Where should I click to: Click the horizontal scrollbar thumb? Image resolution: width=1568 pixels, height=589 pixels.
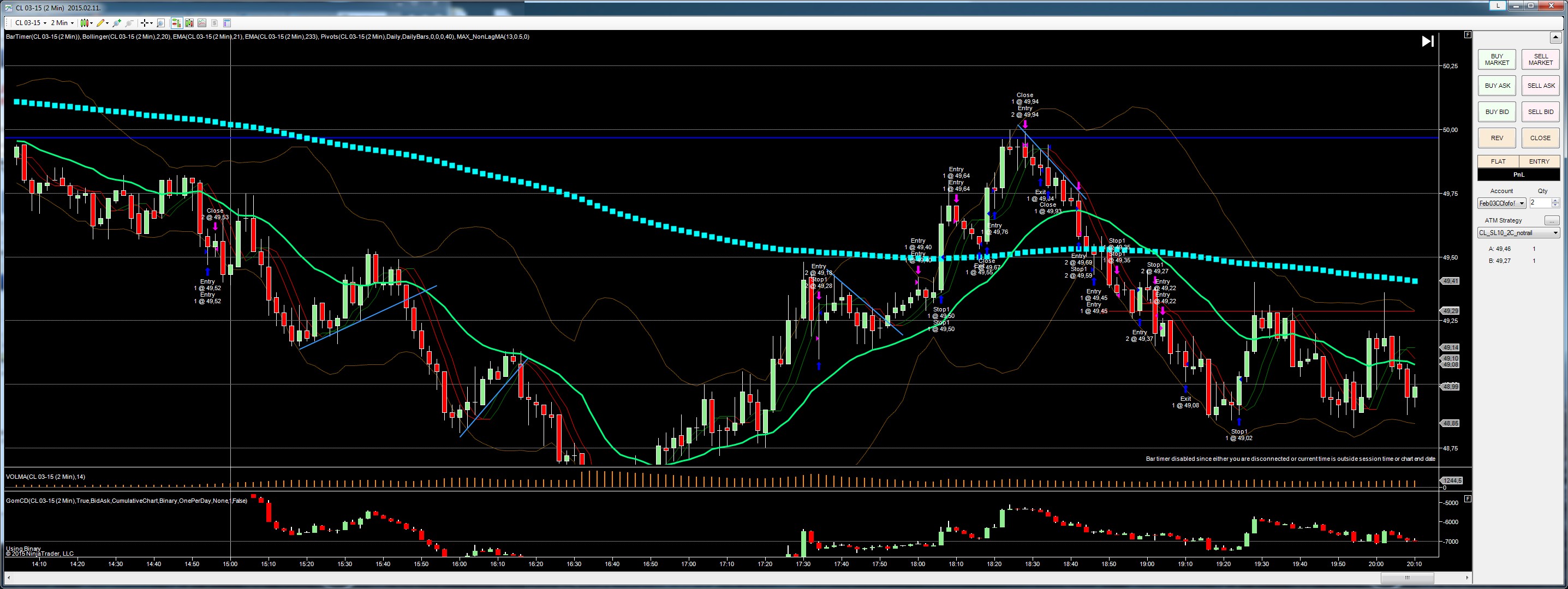pos(1406,578)
